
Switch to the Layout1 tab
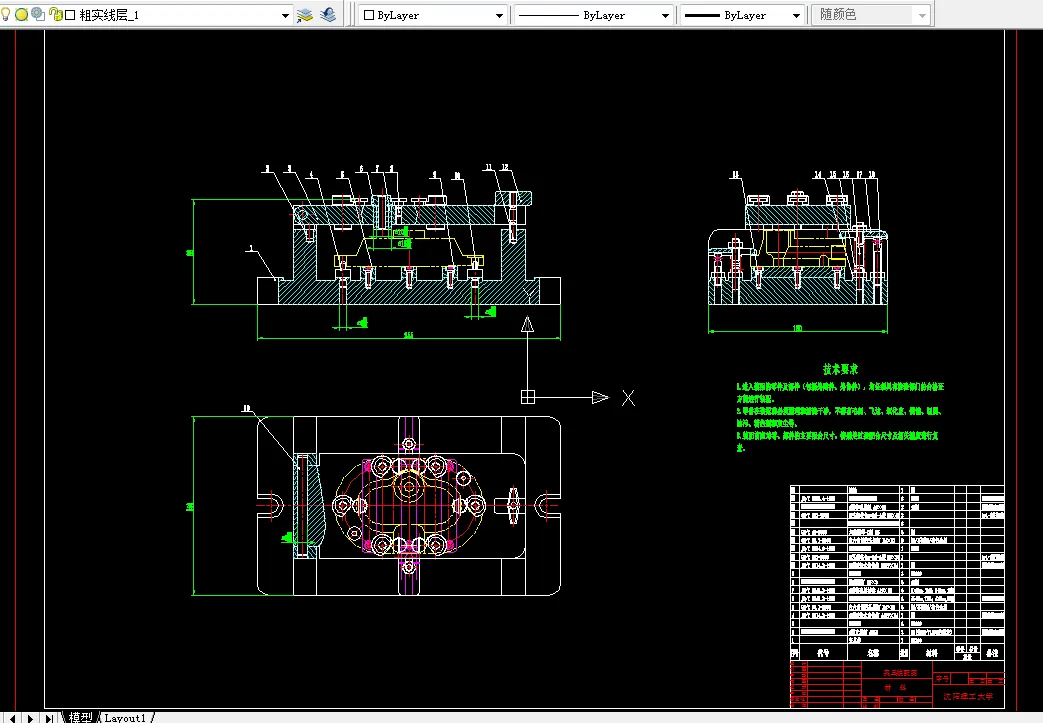126,717
